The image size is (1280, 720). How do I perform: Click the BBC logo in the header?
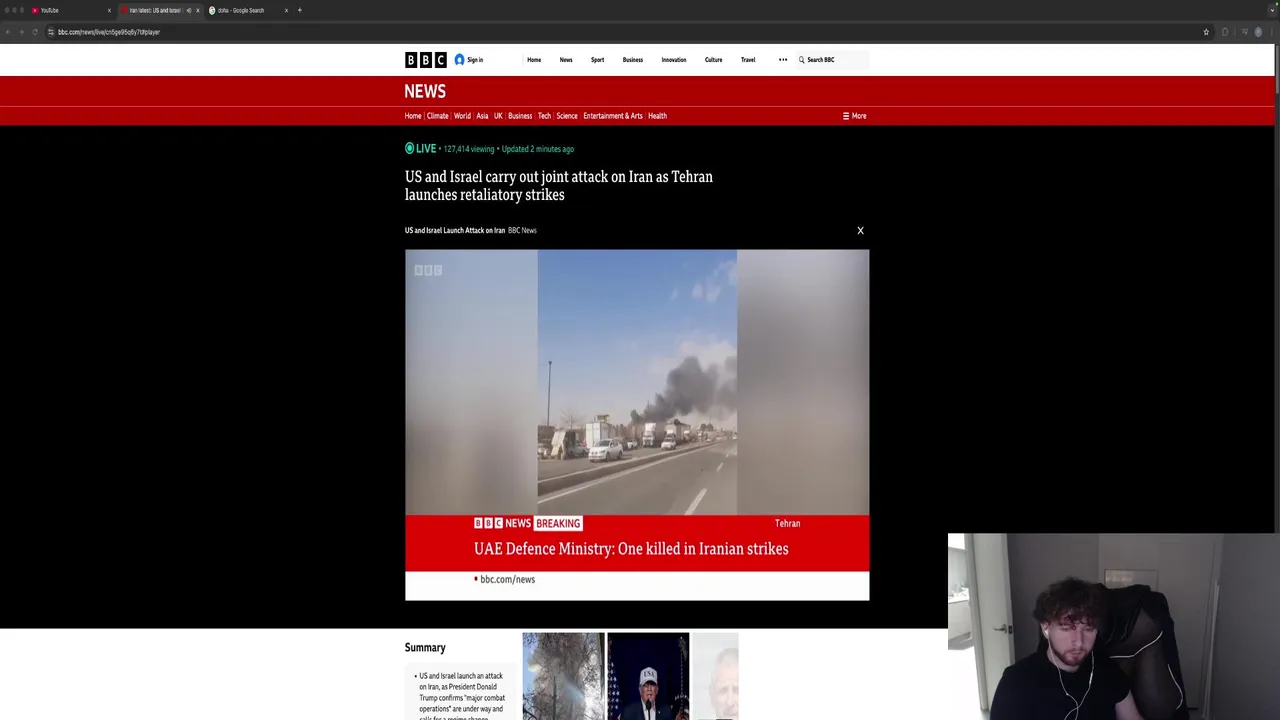425,60
